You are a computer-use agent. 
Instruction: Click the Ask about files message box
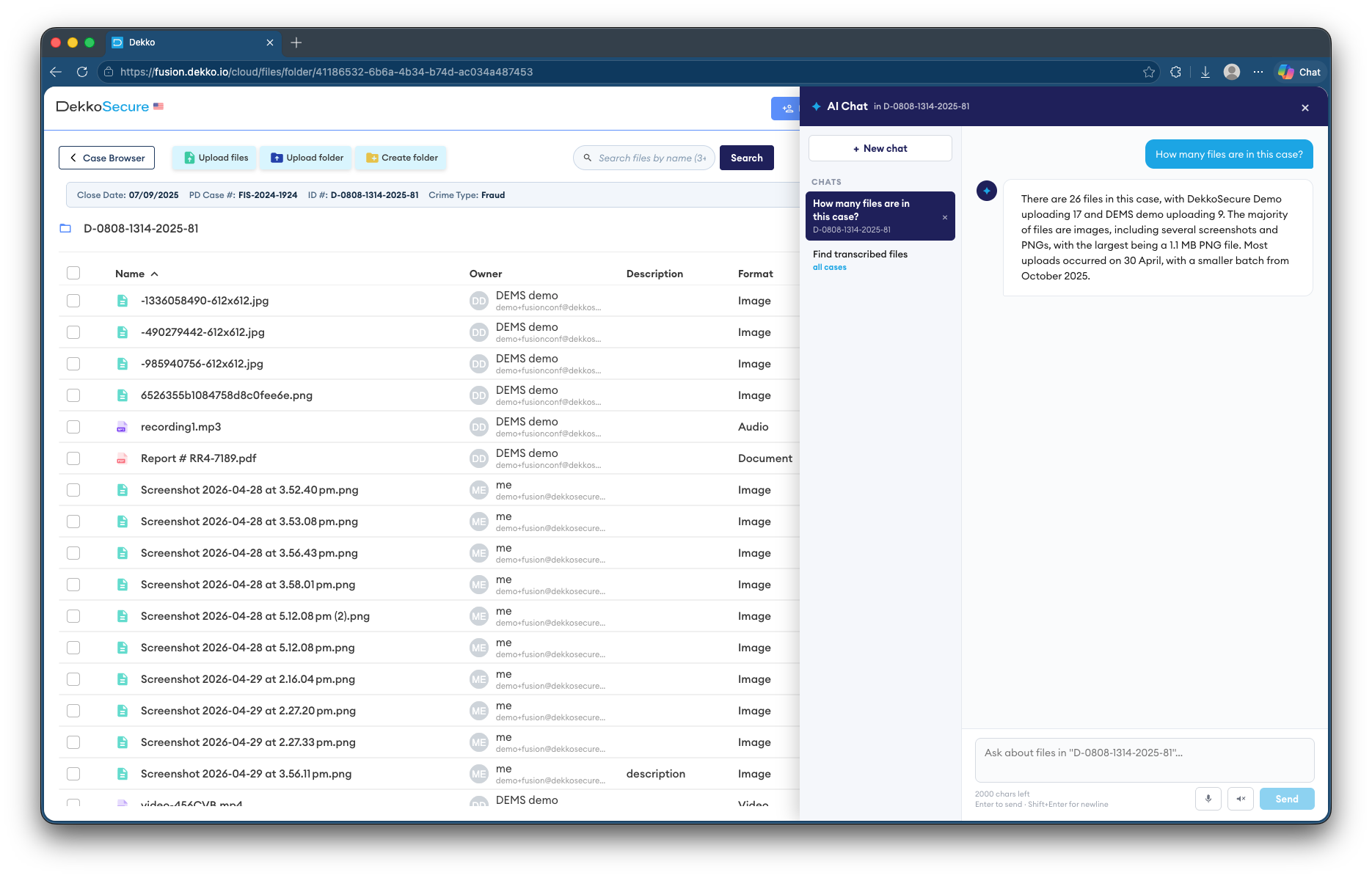tap(1144, 760)
